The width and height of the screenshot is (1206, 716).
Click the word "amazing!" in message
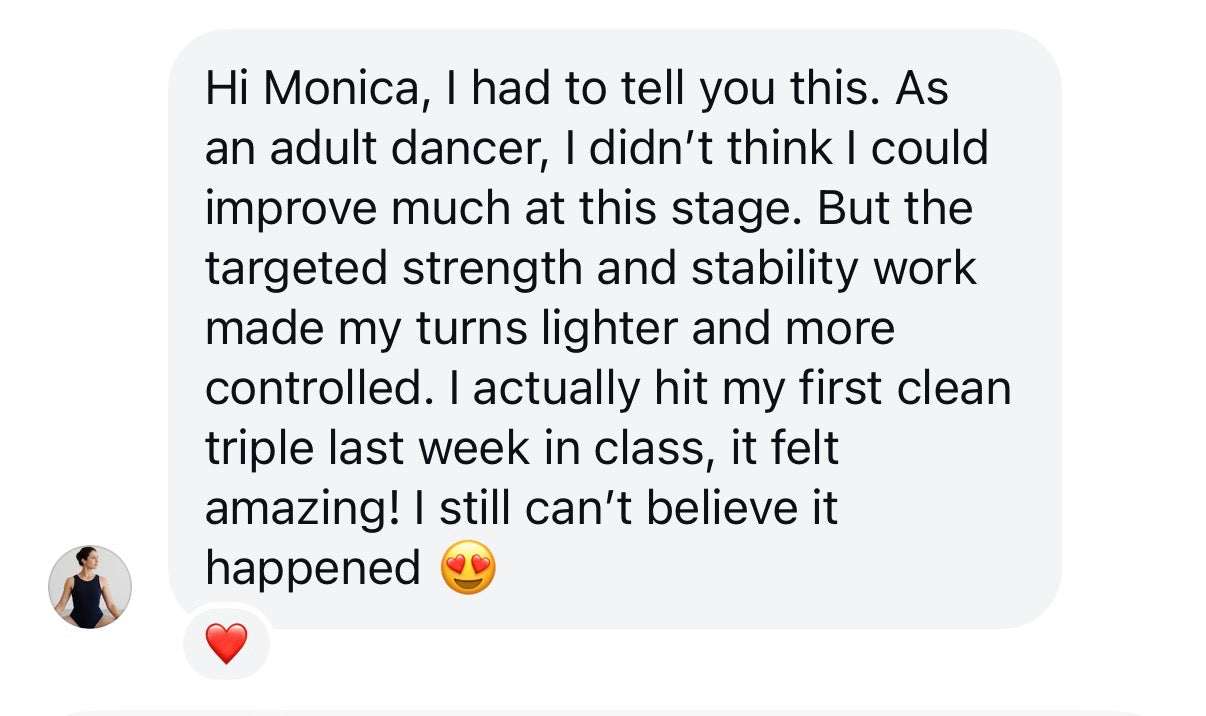click(x=302, y=509)
